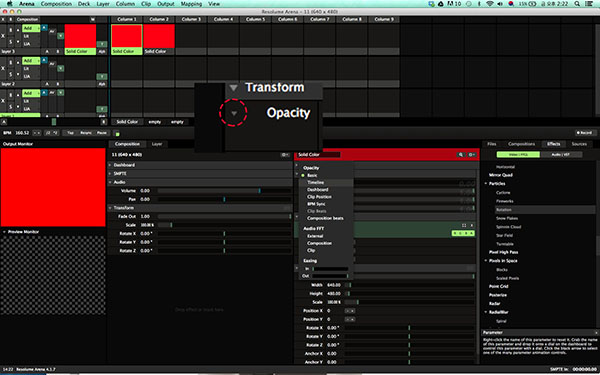The height and width of the screenshot is (375, 600).
Task: Toggle the blue A button on Layer 2
Action: click(44, 60)
